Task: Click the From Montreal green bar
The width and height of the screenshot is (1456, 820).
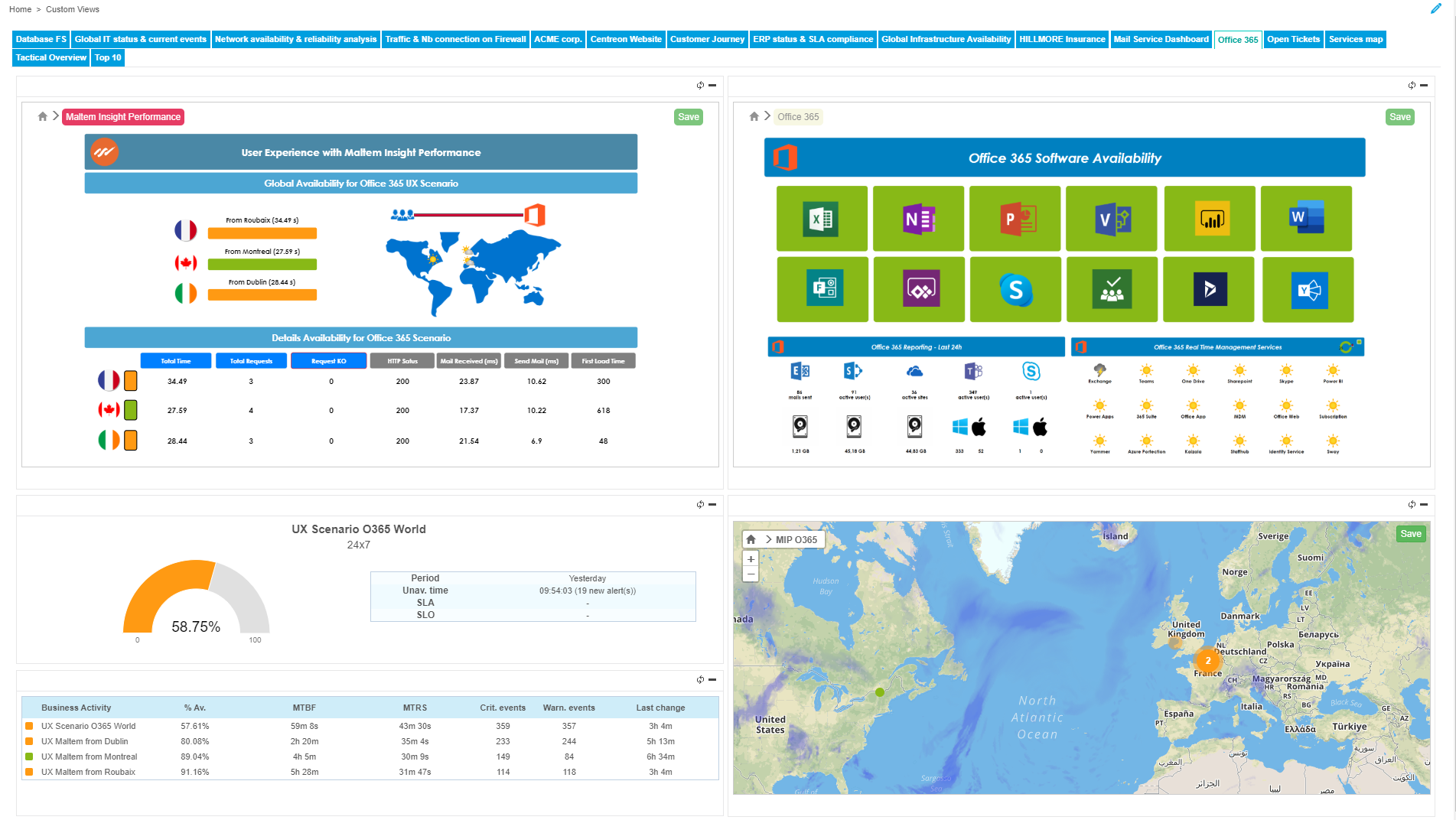Action: (262, 264)
